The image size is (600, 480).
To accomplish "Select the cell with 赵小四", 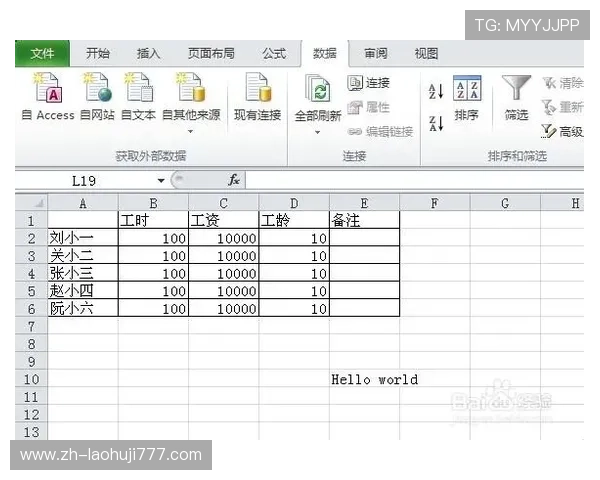I will point(83,291).
